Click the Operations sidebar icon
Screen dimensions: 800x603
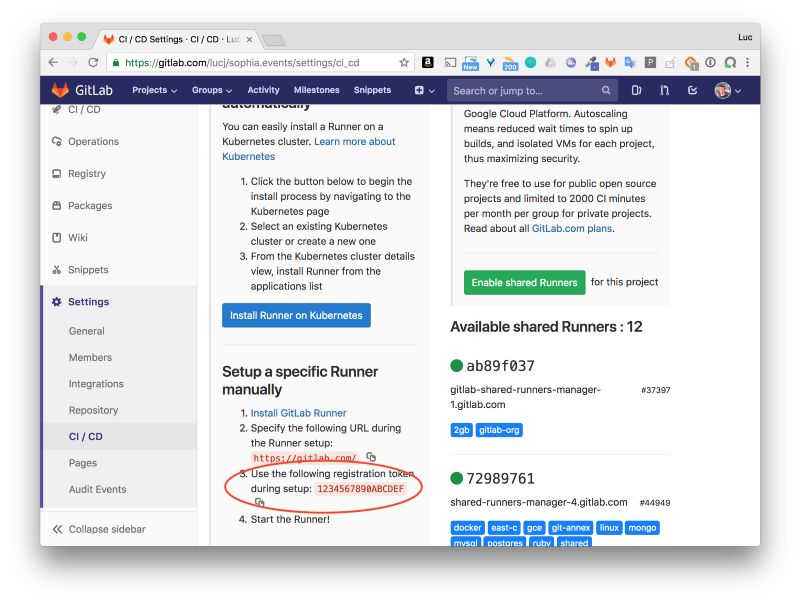click(57, 141)
